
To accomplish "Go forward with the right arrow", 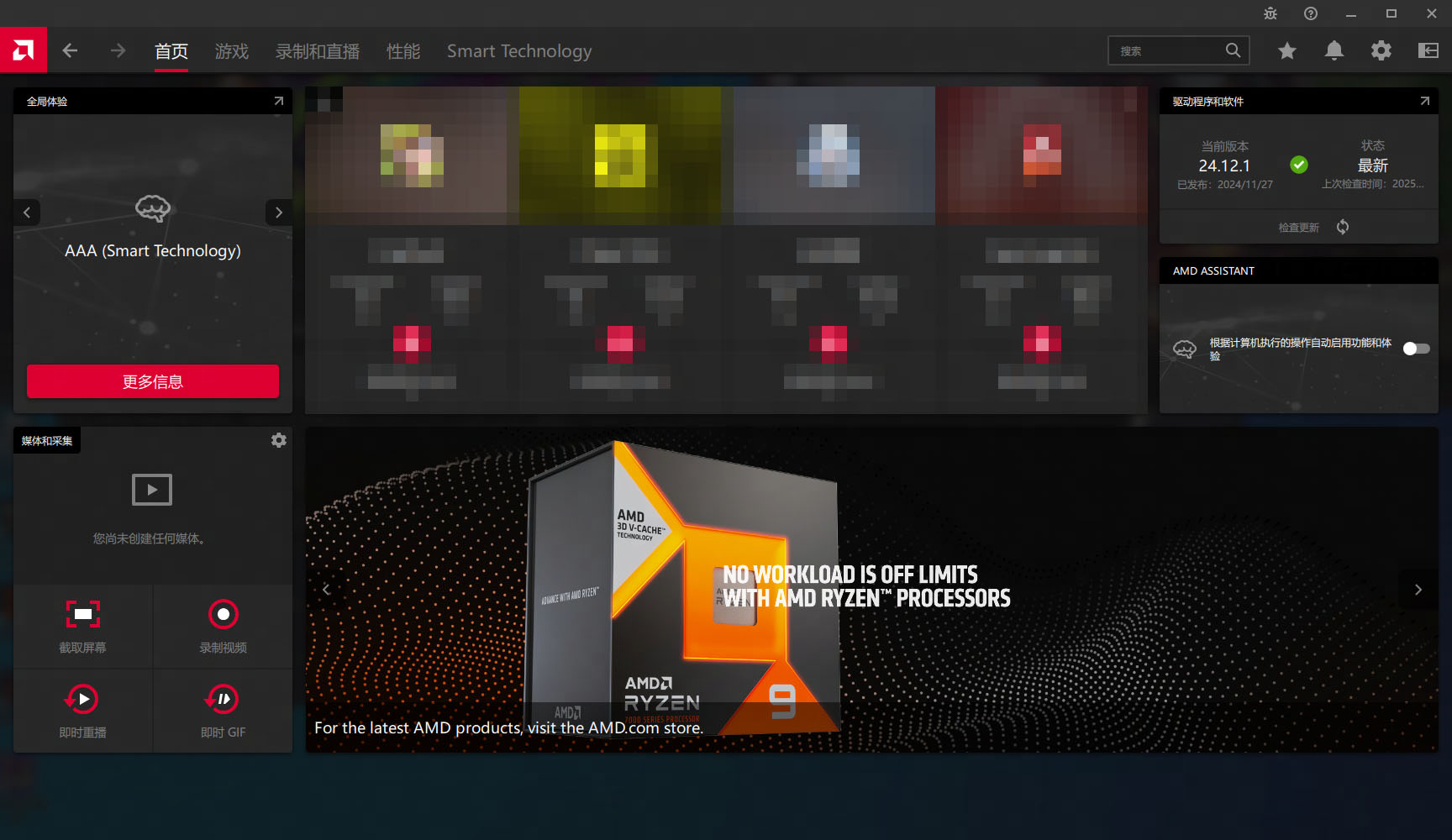I will click(x=118, y=51).
